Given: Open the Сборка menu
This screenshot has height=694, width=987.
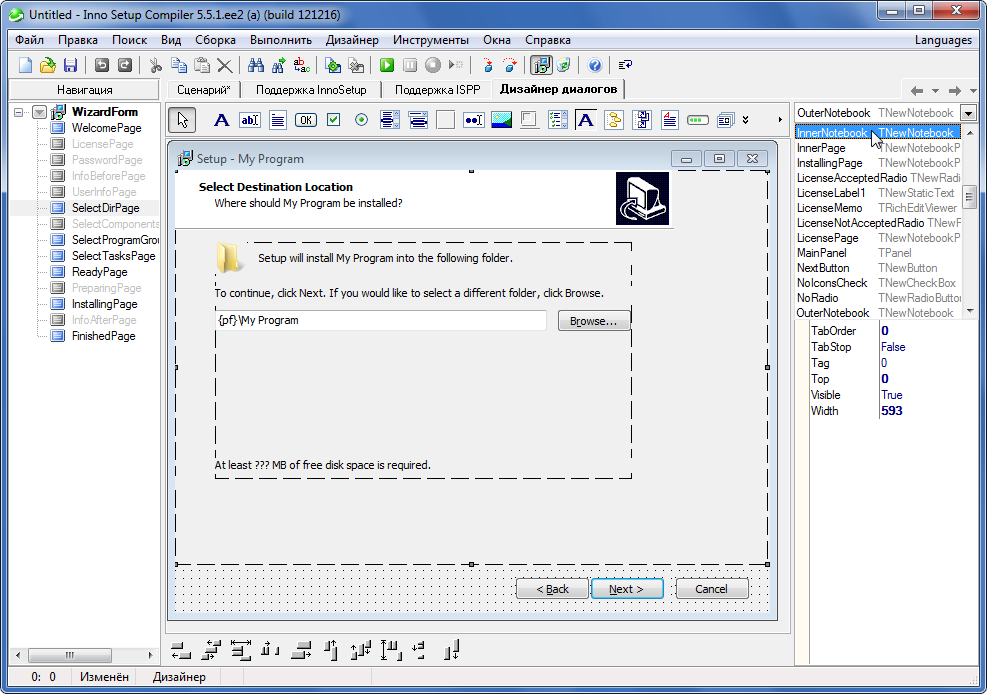Looking at the screenshot, I should coord(215,40).
